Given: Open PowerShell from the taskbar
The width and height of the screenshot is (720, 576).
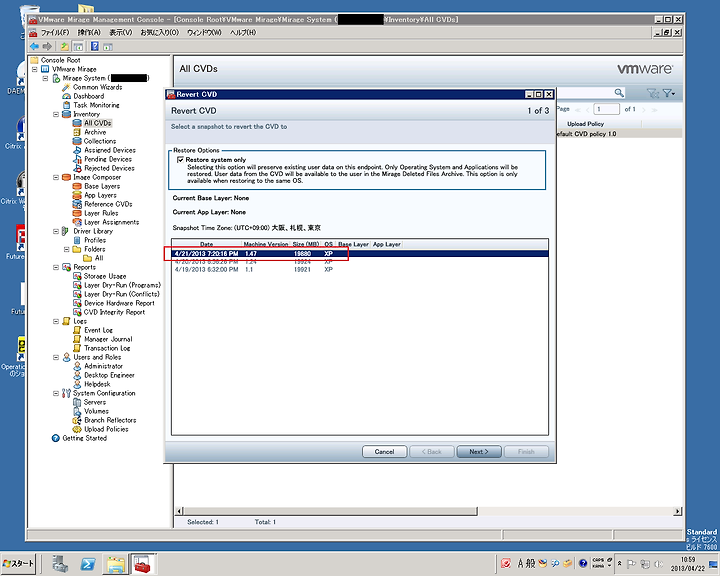Looking at the screenshot, I should click(x=88, y=564).
